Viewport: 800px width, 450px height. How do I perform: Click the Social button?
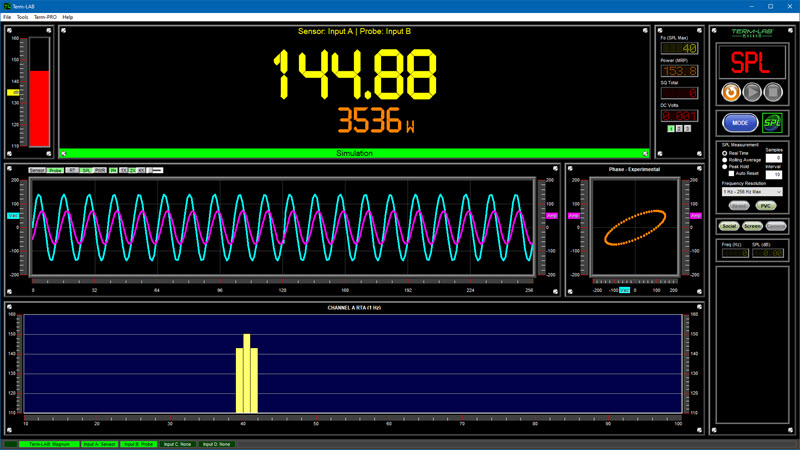click(x=729, y=226)
